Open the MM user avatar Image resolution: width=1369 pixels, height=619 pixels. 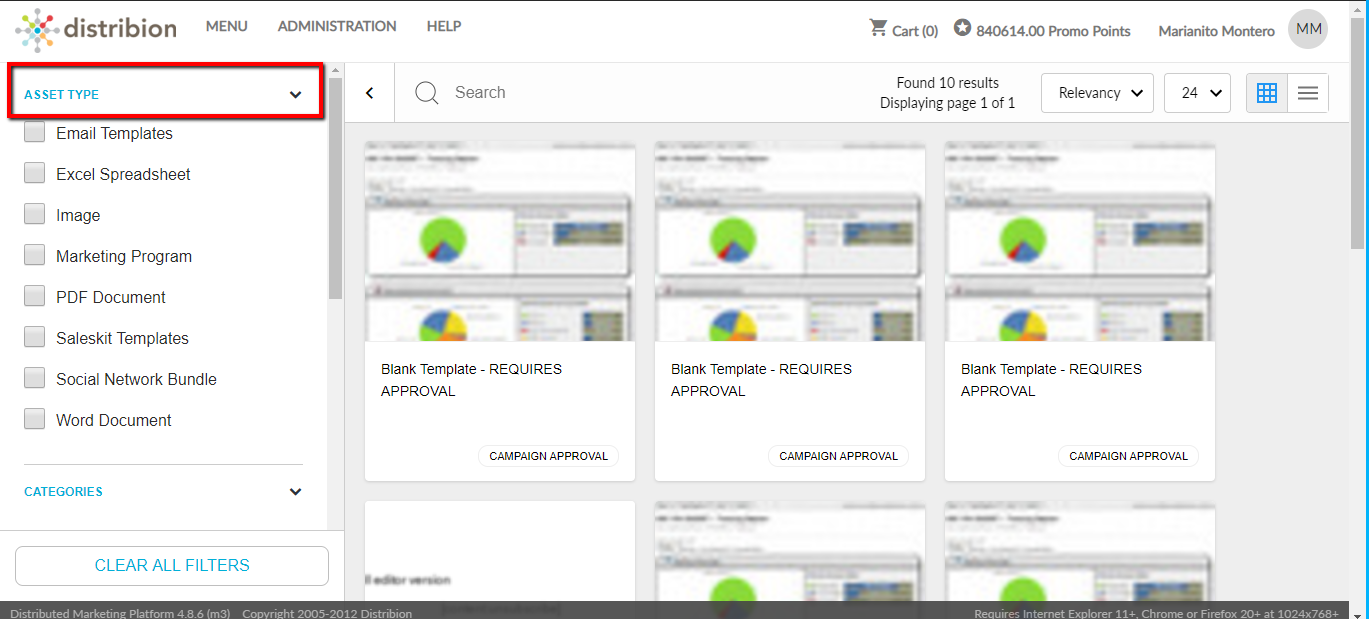click(x=1308, y=30)
